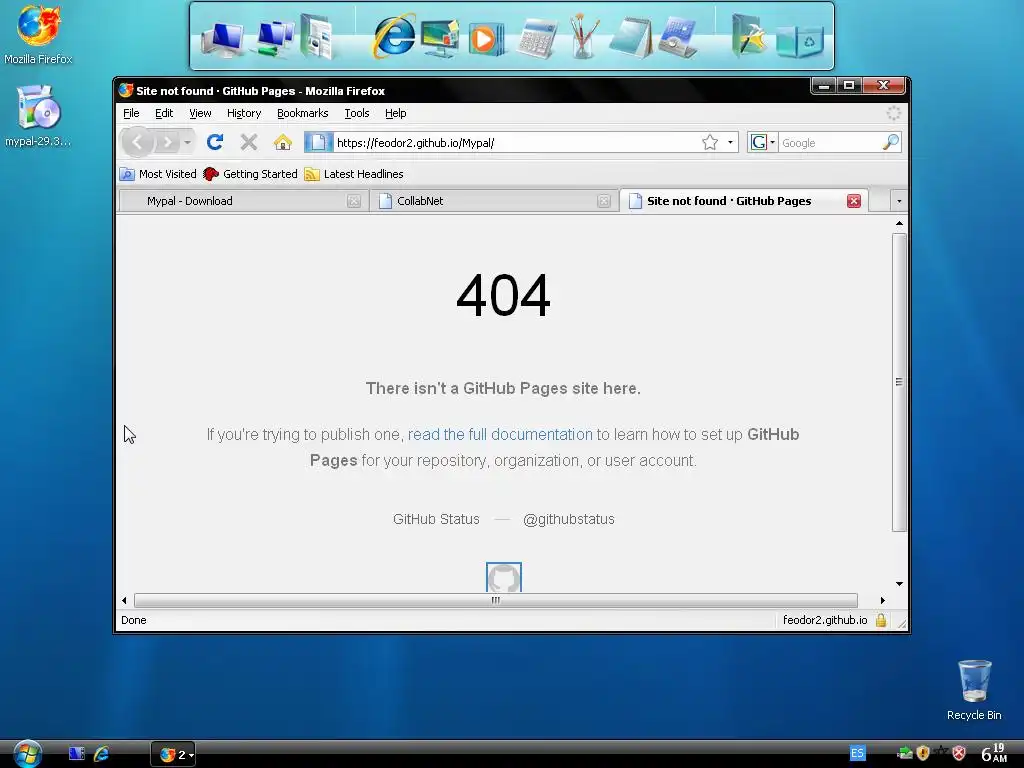The width and height of the screenshot is (1024, 768).
Task: Go back with the Back arrow button
Action: tap(137, 142)
